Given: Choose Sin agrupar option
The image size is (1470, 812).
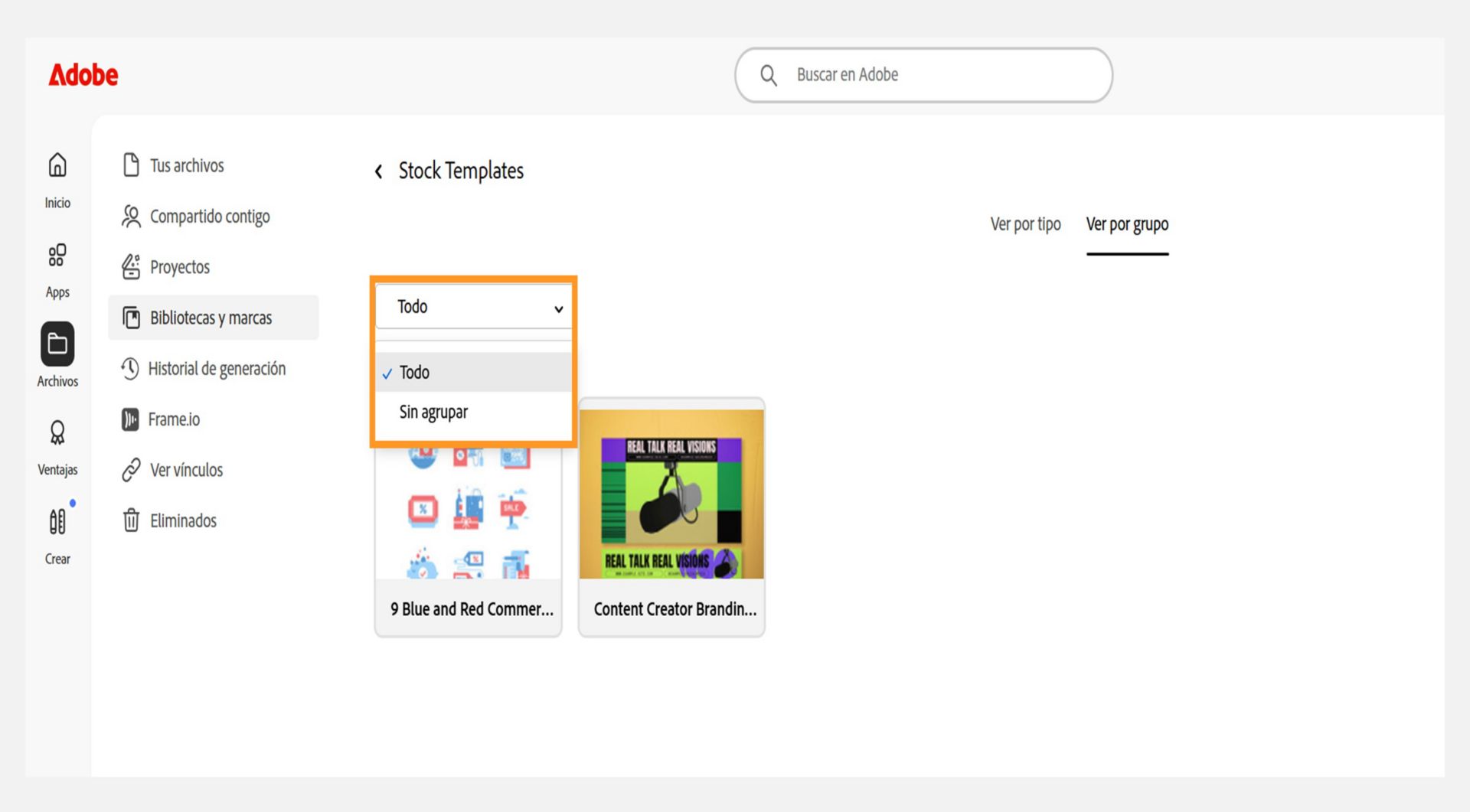Looking at the screenshot, I should coord(474,412).
